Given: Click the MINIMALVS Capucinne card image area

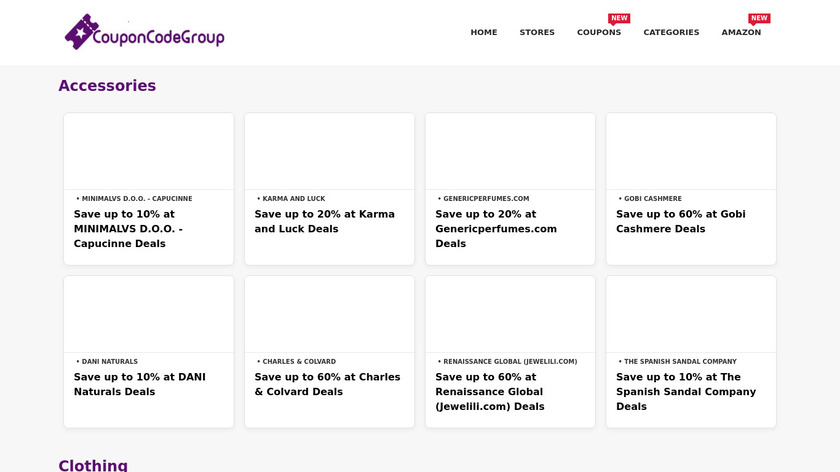Looking at the screenshot, I should tap(149, 151).
